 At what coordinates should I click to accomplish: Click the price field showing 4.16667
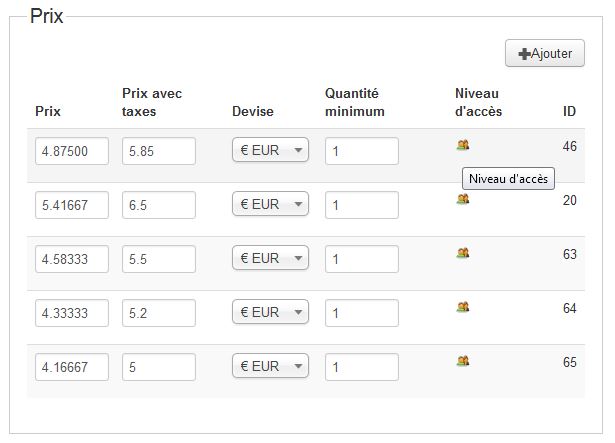(72, 368)
